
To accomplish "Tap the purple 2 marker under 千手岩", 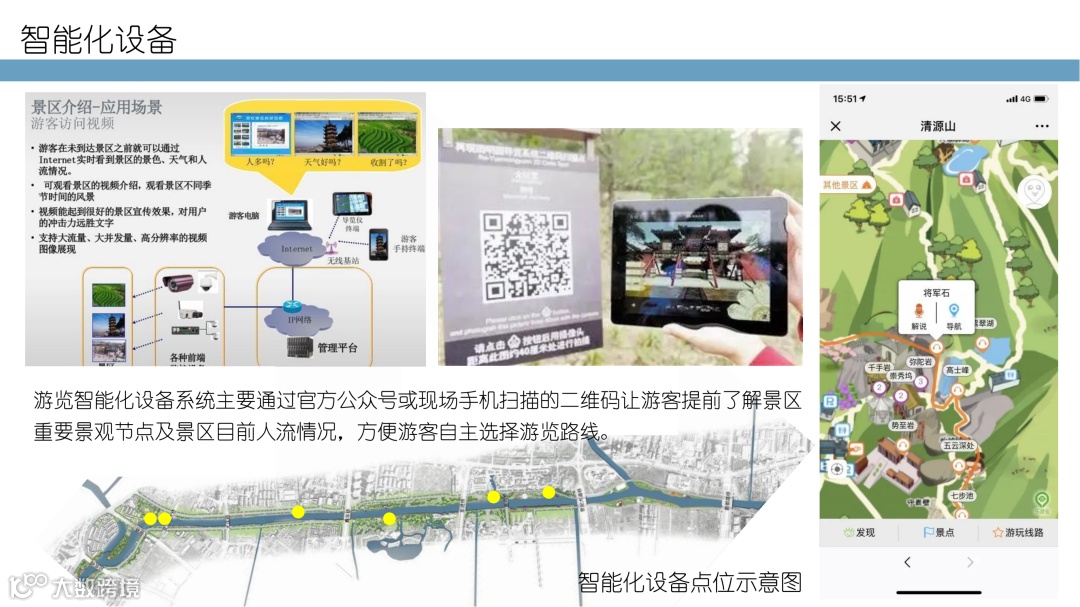I will pyautogui.click(x=879, y=387).
